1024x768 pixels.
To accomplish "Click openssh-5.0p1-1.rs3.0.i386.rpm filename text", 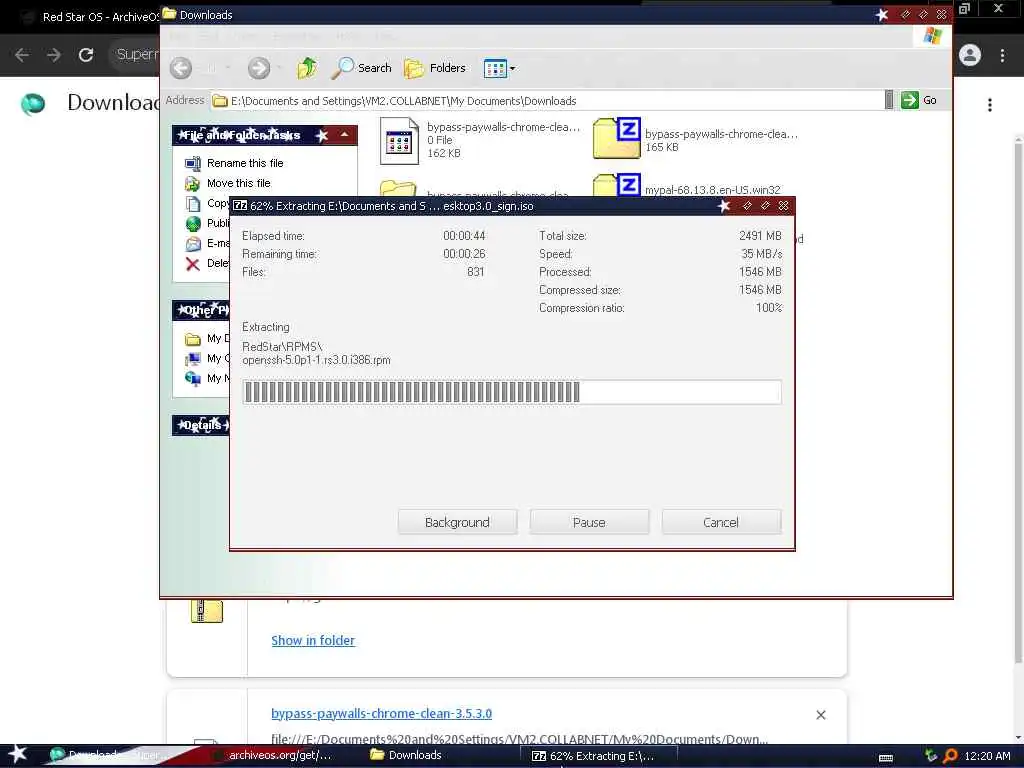I will pos(316,360).
